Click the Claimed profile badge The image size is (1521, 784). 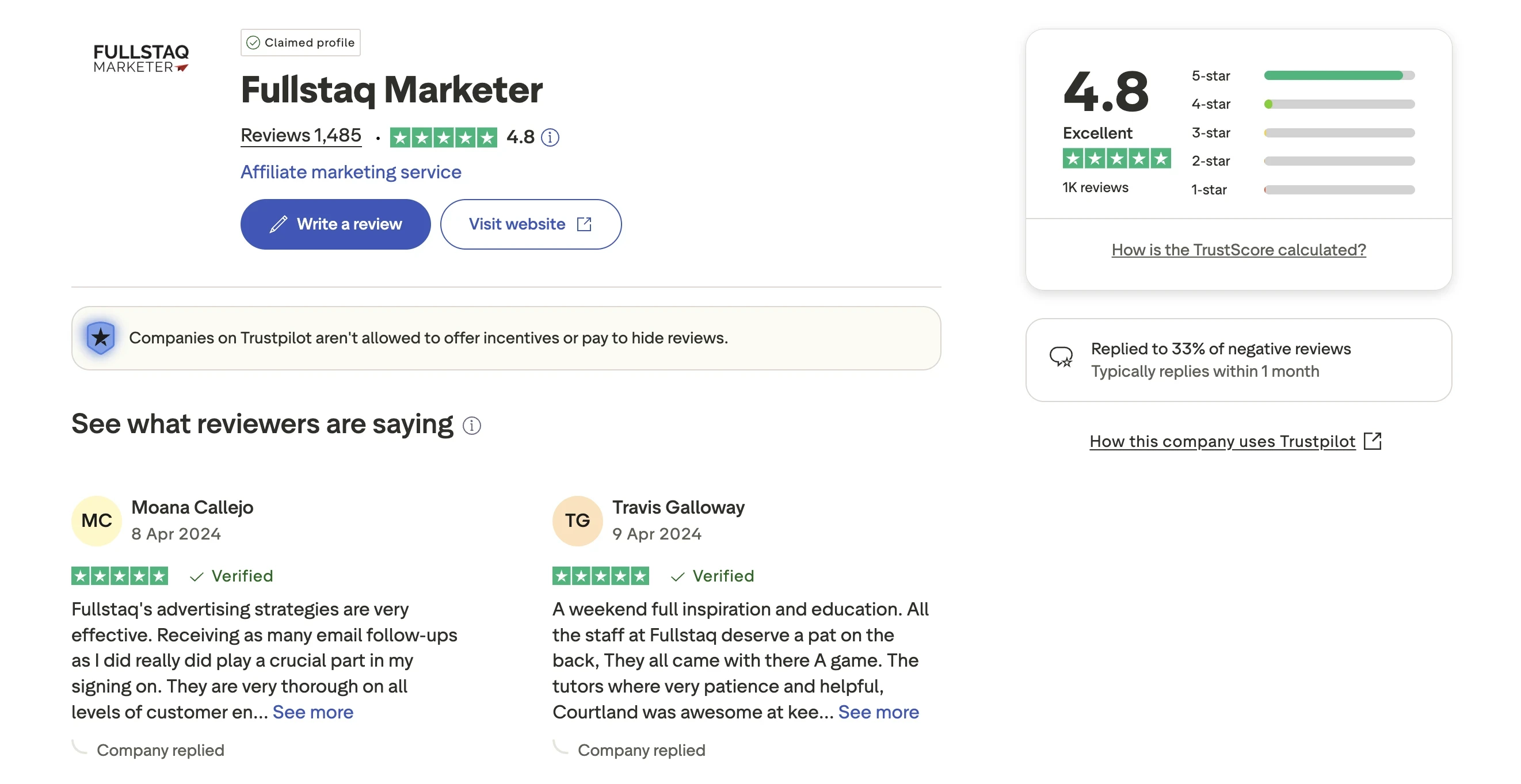pos(300,43)
